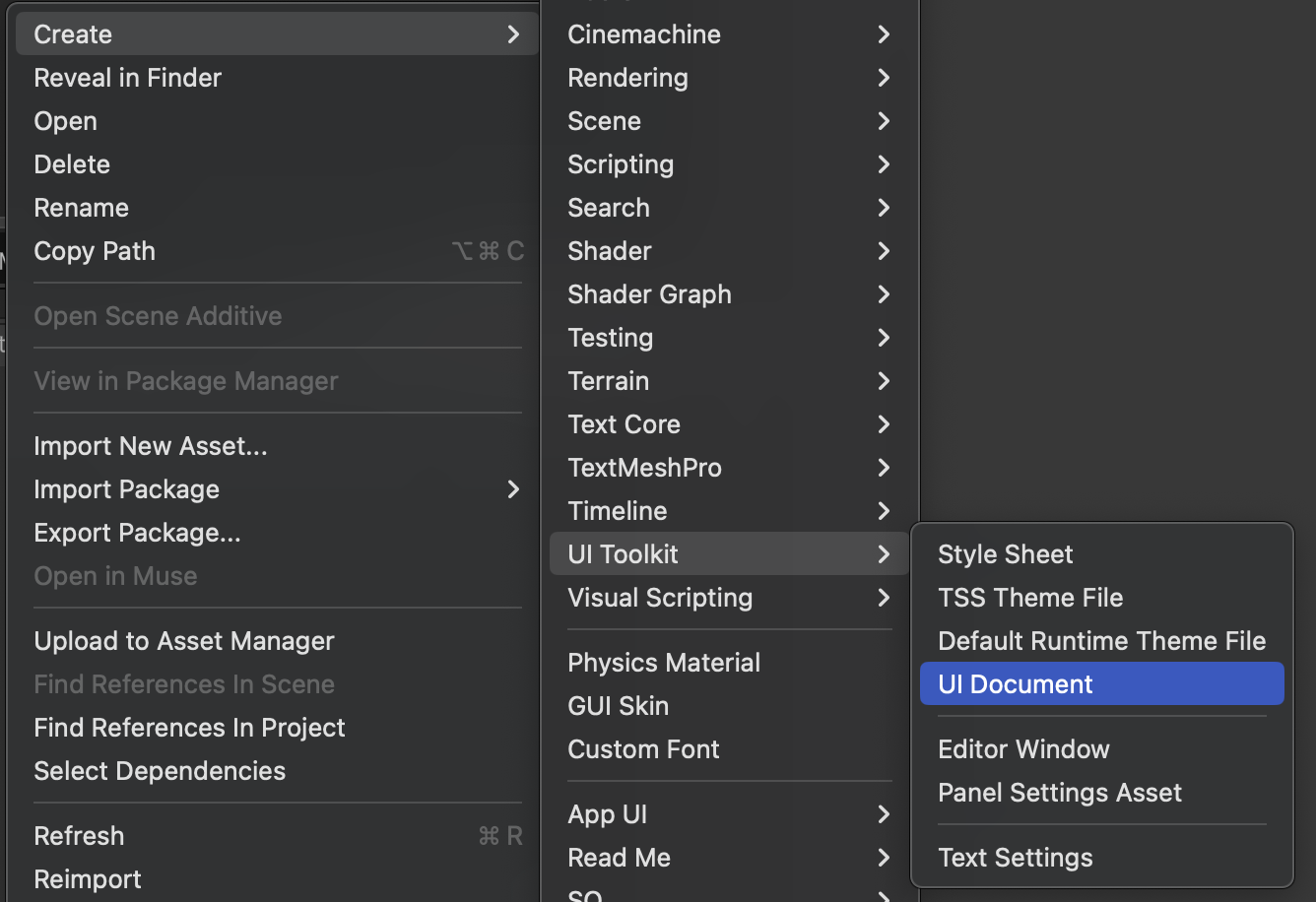Click Reveal in Finder
Image resolution: width=1316 pixels, height=902 pixels.
click(127, 78)
